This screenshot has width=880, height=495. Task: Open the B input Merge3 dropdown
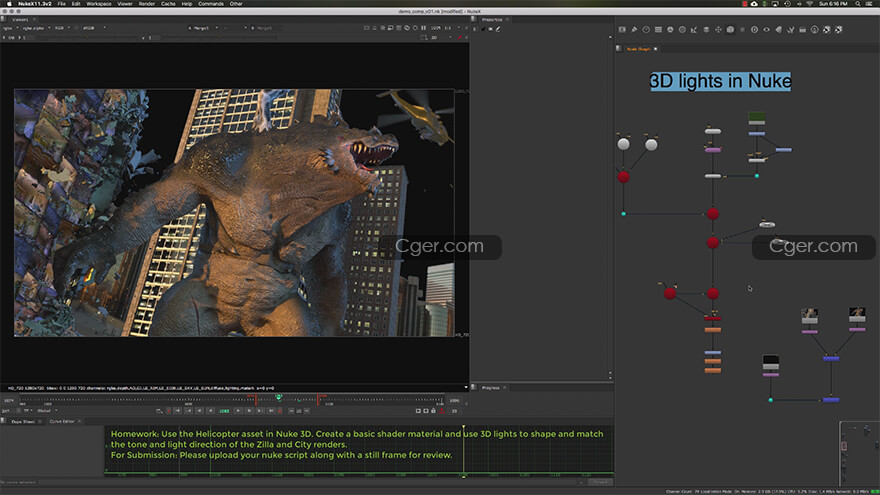click(x=264, y=28)
